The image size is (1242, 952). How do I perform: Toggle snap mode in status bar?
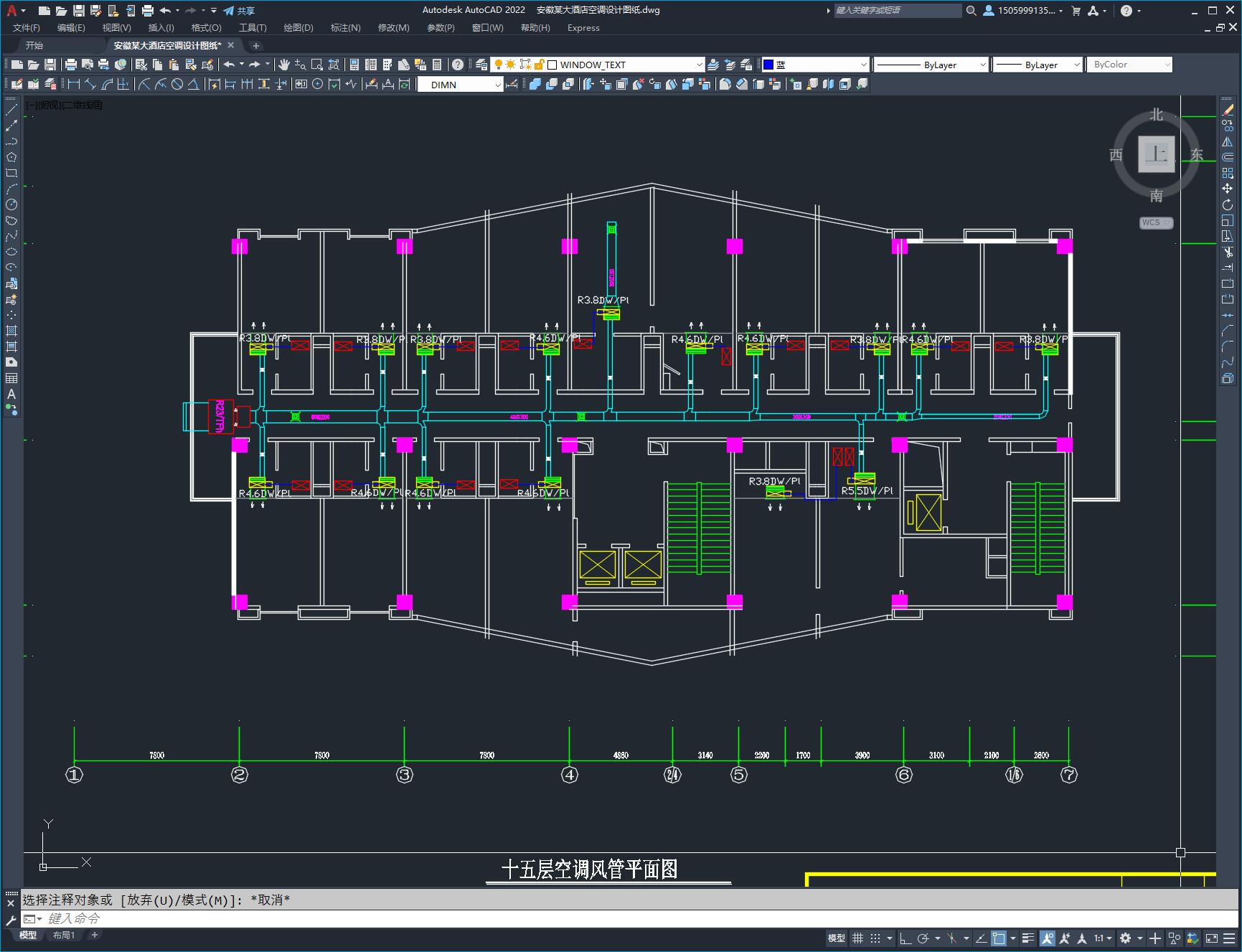click(x=875, y=938)
